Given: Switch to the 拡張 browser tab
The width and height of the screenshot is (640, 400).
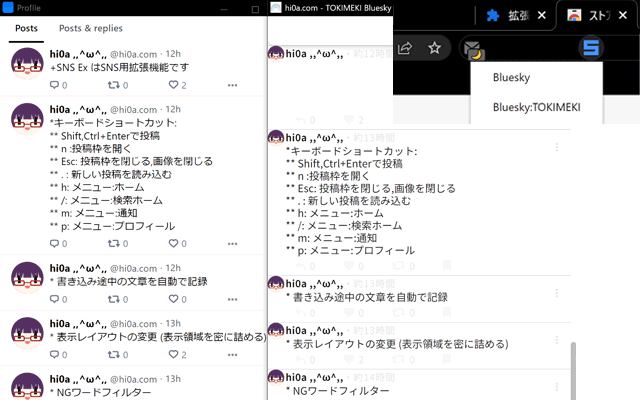Looking at the screenshot, I should coord(509,16).
